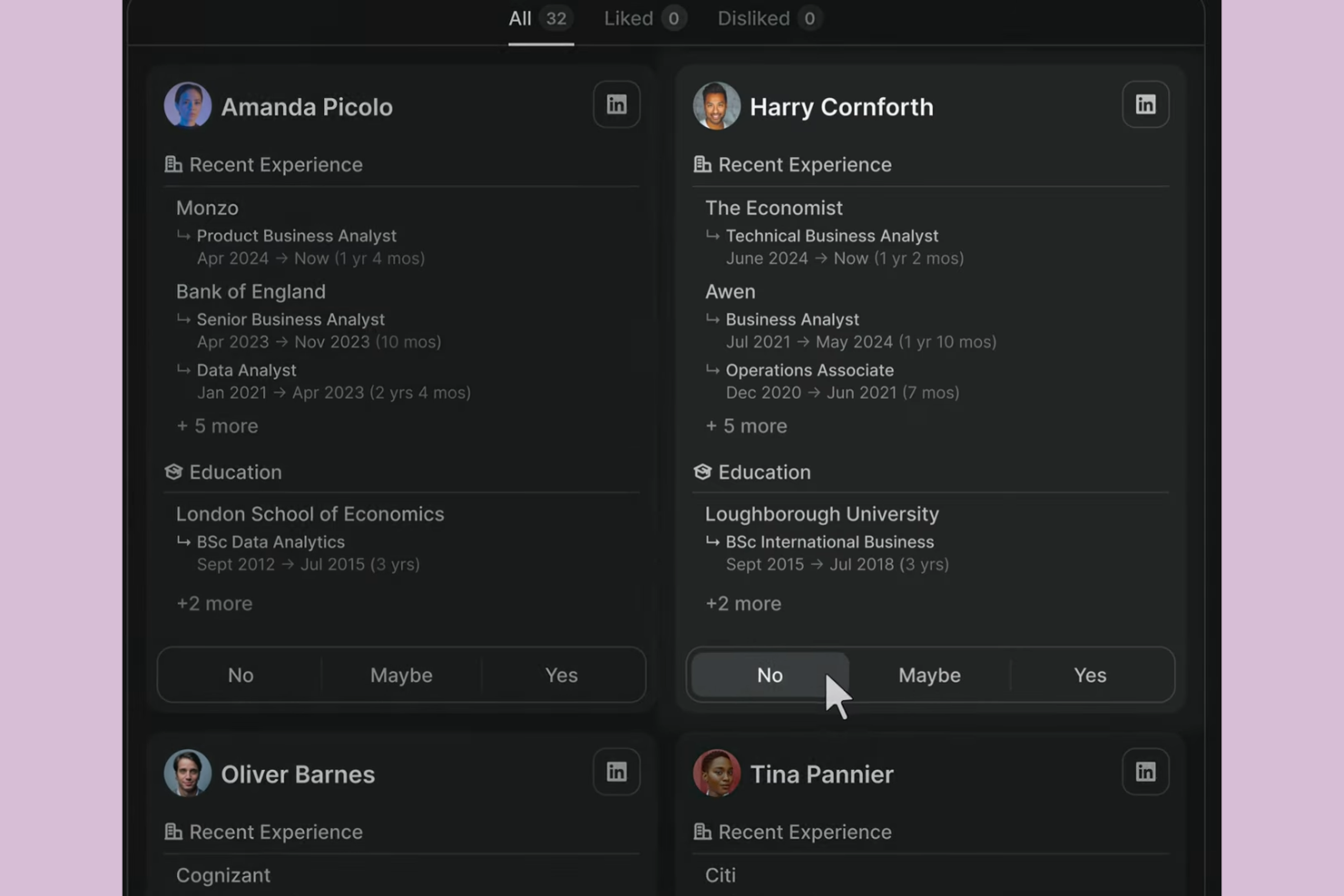Screen dimensions: 1344x896
Task: Click 'Loughborough University' entry
Action: pyautogui.click(x=822, y=514)
